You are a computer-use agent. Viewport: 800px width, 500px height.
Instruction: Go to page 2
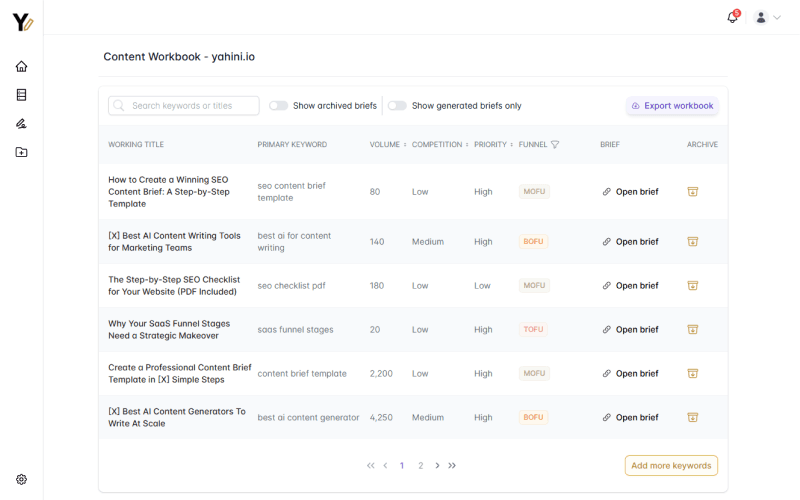point(420,465)
